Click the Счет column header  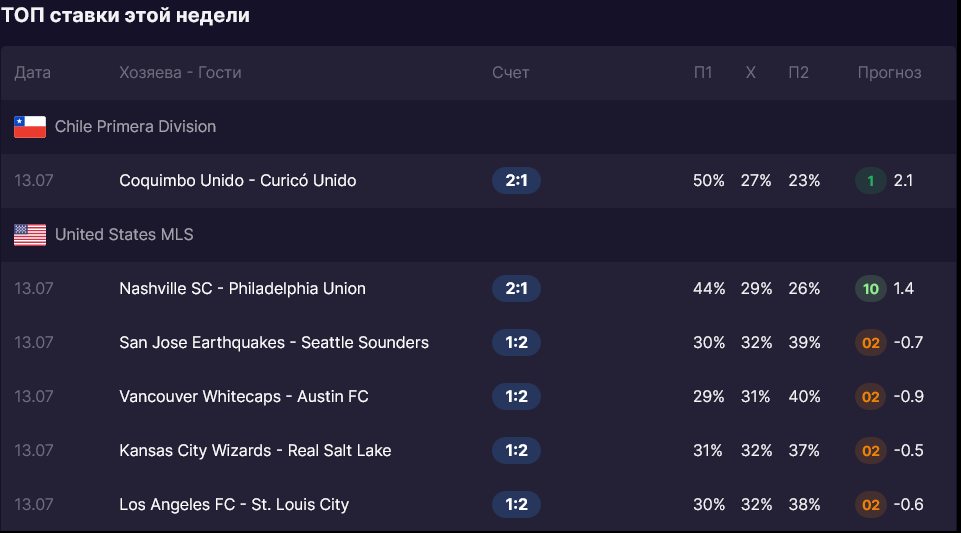click(x=511, y=73)
